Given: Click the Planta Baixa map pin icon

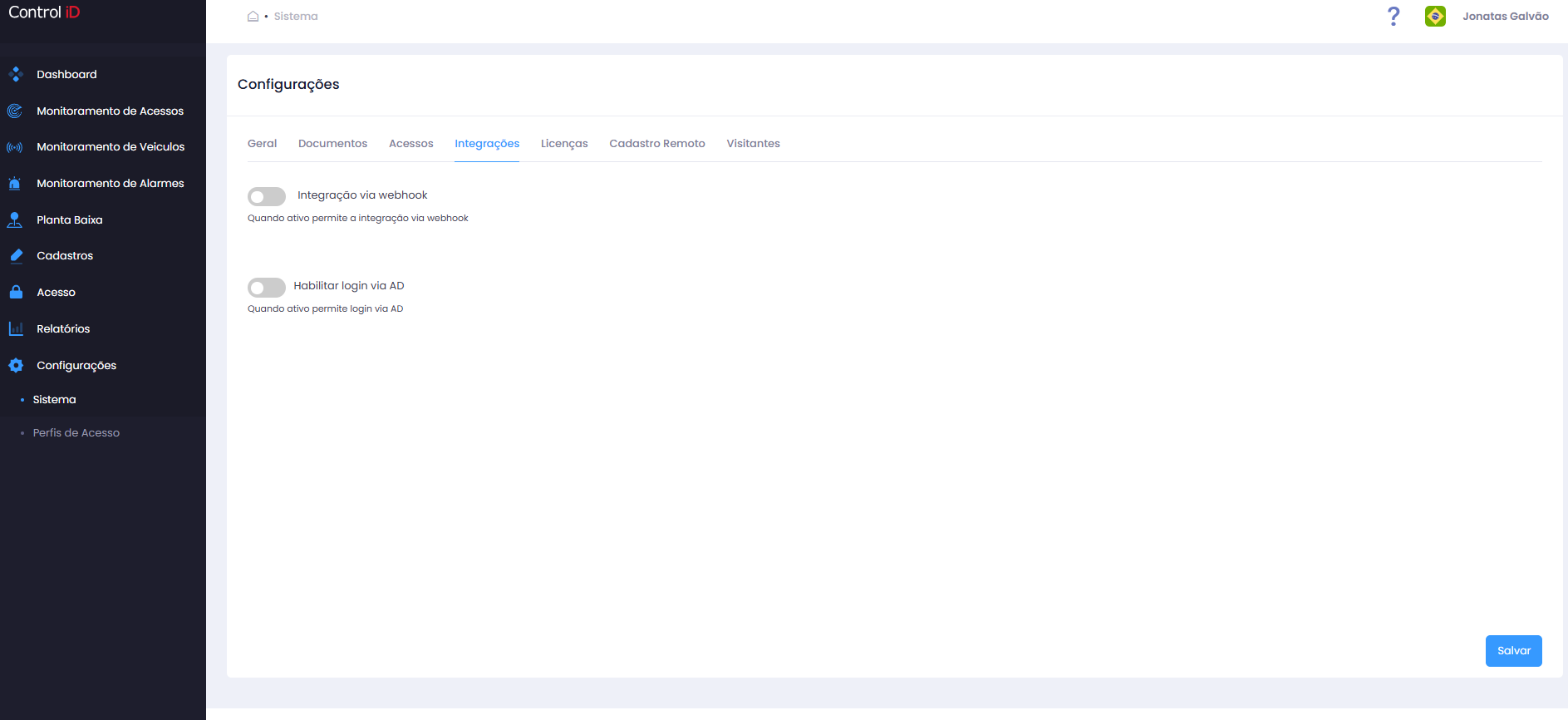Looking at the screenshot, I should (15, 219).
